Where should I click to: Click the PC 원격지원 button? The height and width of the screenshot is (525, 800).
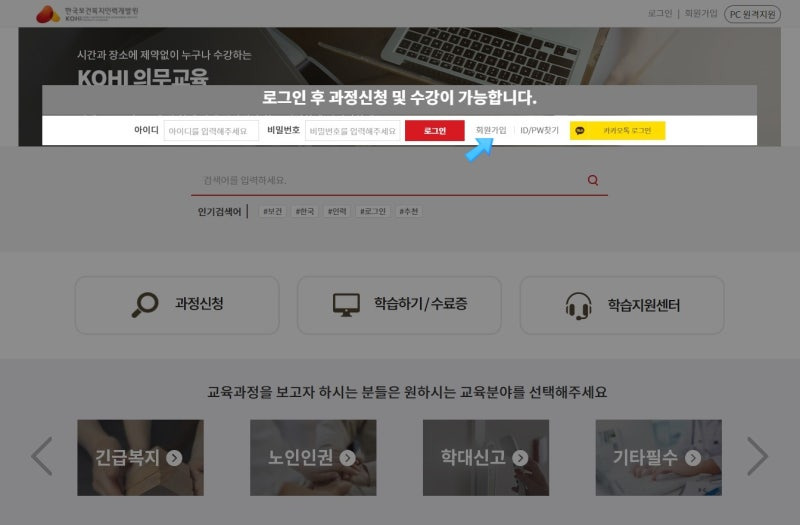click(752, 14)
